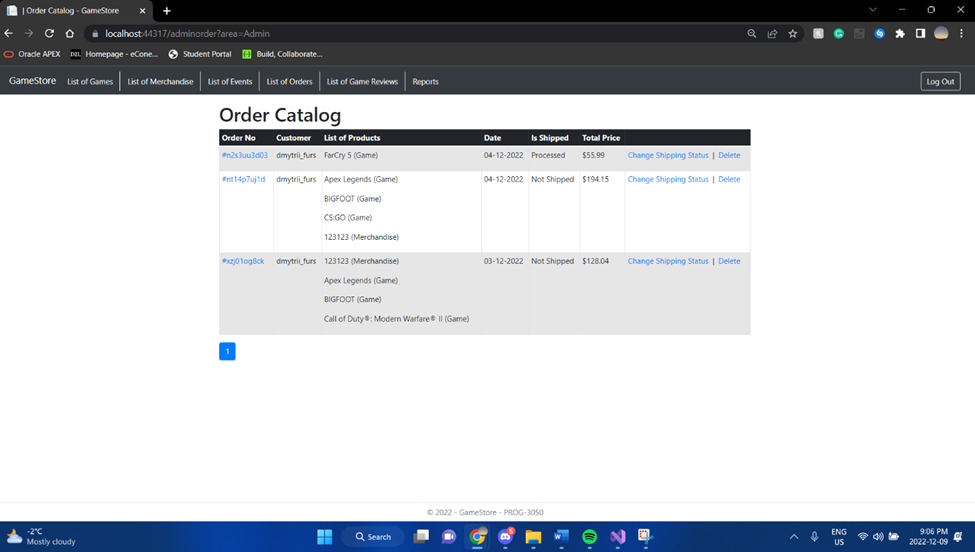
Task: Open the Windows Start menu
Action: click(325, 536)
